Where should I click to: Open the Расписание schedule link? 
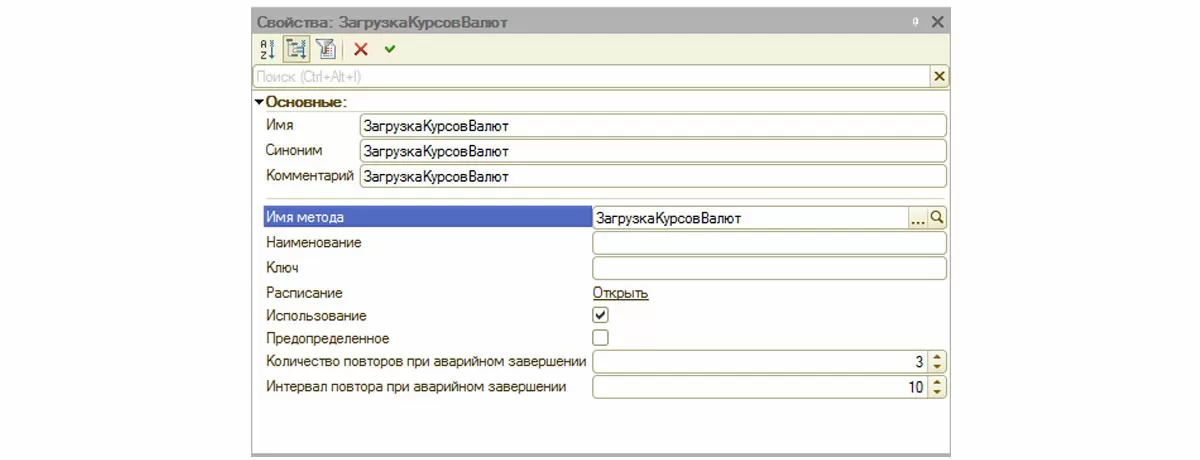click(620, 293)
